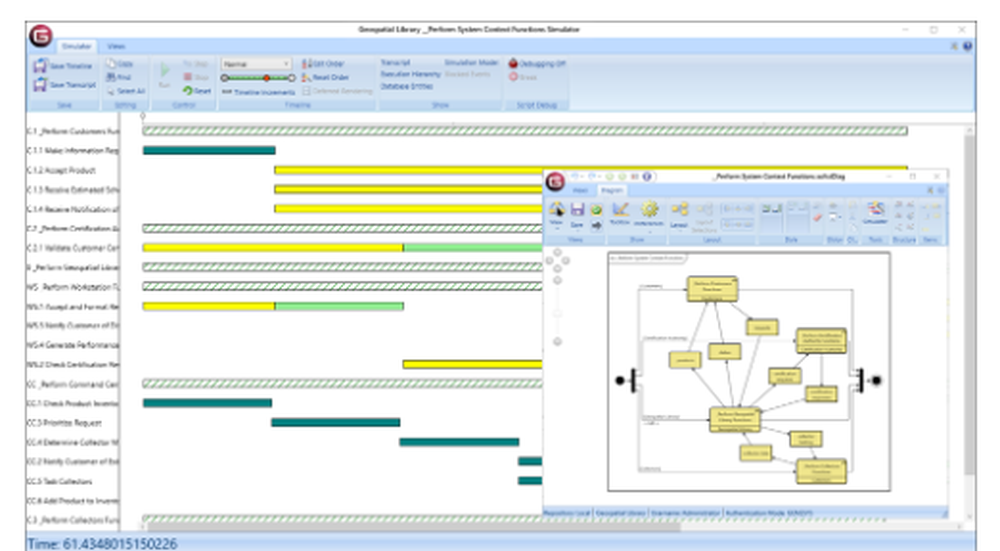Click Perform Geospatial Library Functions node
Screen dimensions: 1000x551
pyautogui.click(x=735, y=420)
